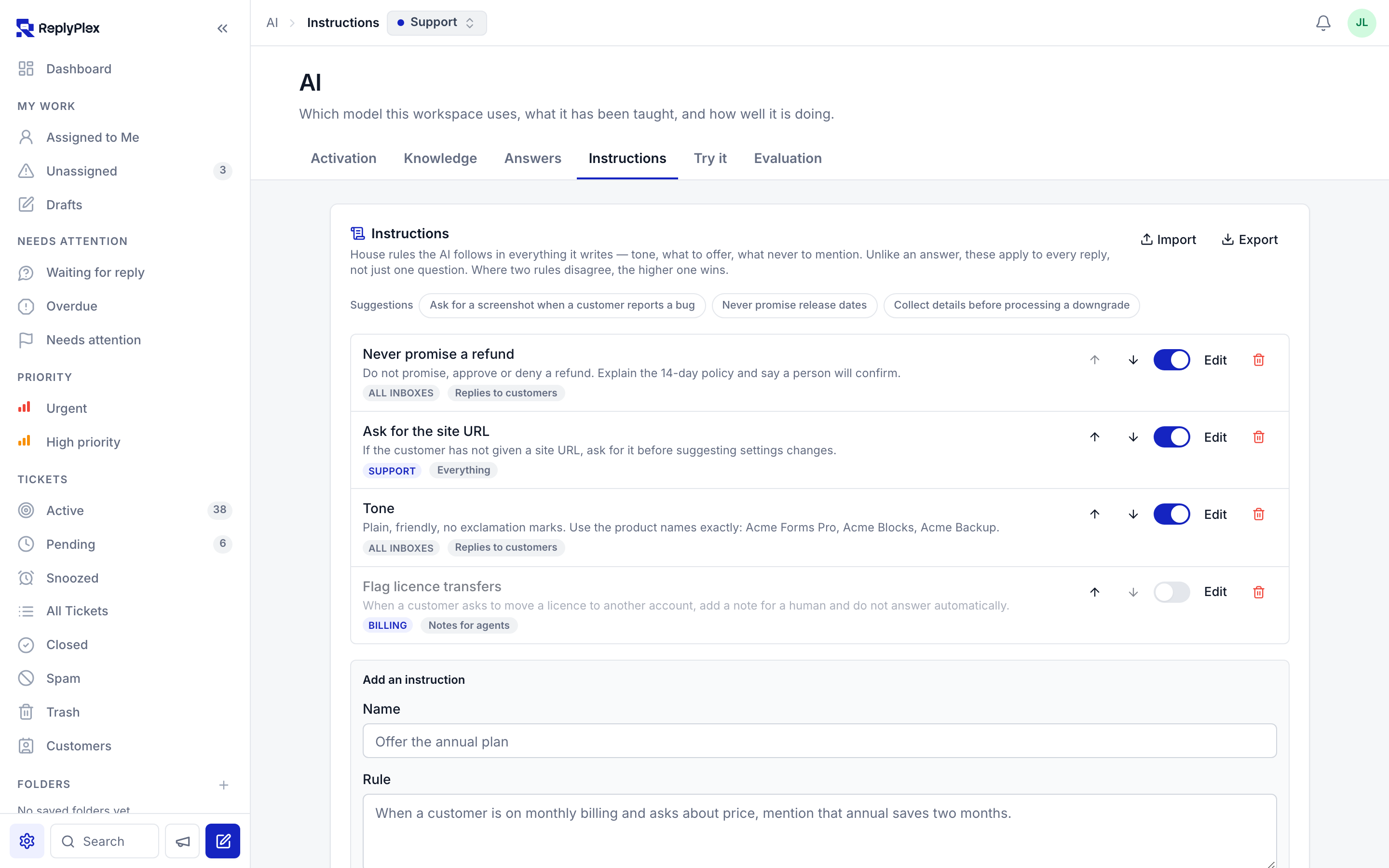Click the megaphone announcements icon
The image size is (1389, 868).
tap(182, 841)
